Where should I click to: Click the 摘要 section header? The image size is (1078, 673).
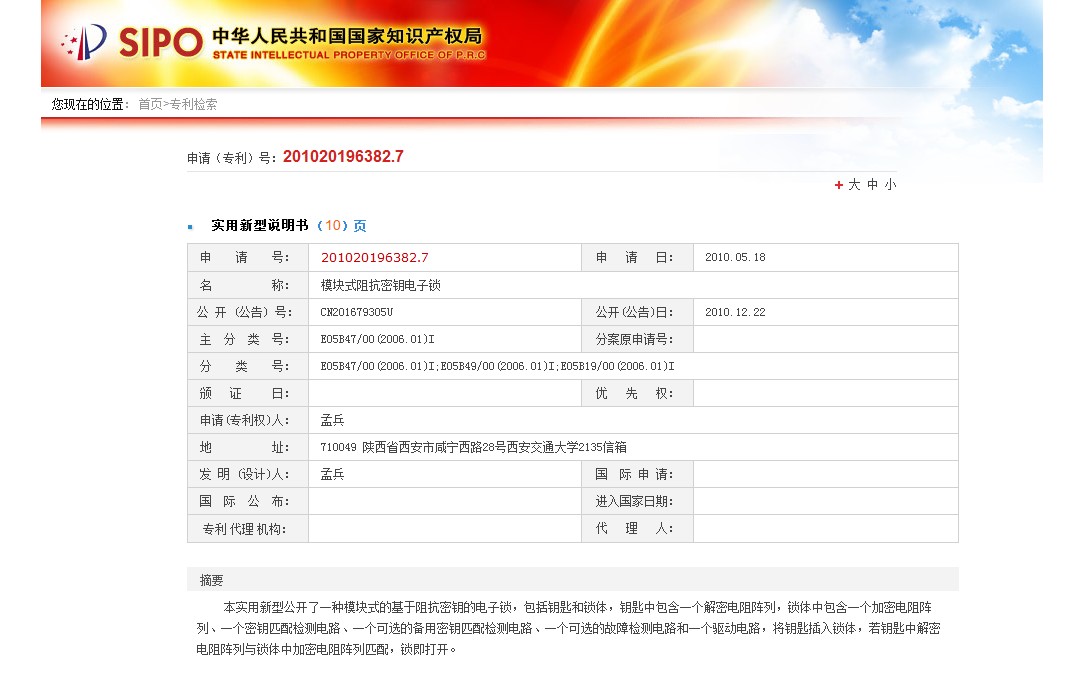coord(212,580)
